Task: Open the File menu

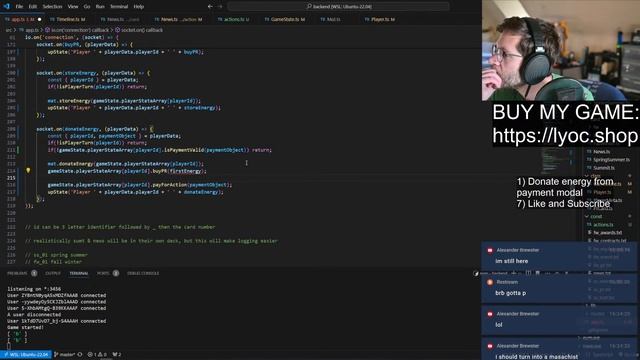Action: (19, 7)
